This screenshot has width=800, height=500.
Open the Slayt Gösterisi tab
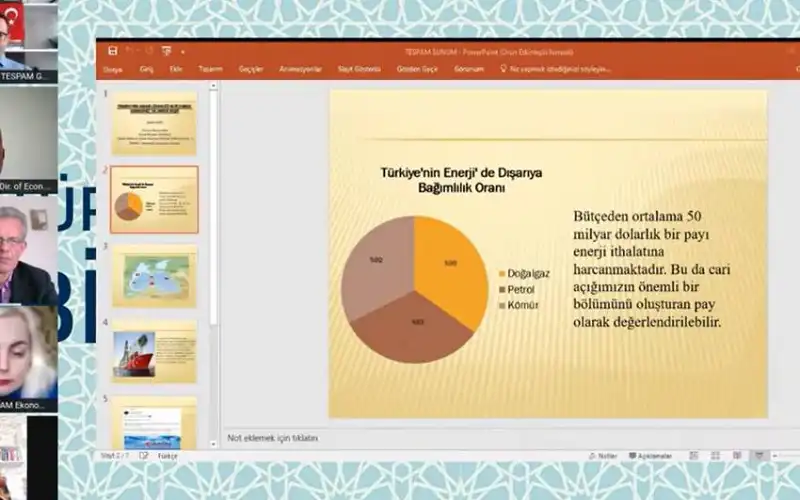point(360,69)
